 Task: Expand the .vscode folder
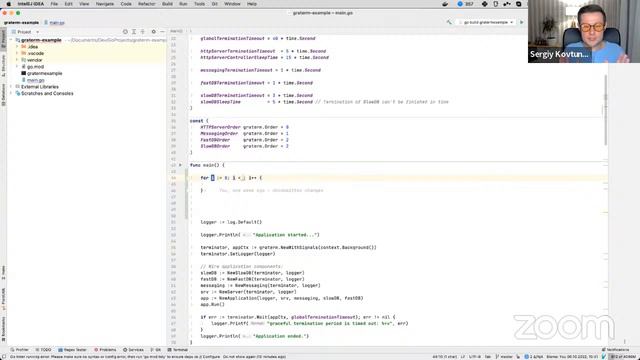coord(17,53)
